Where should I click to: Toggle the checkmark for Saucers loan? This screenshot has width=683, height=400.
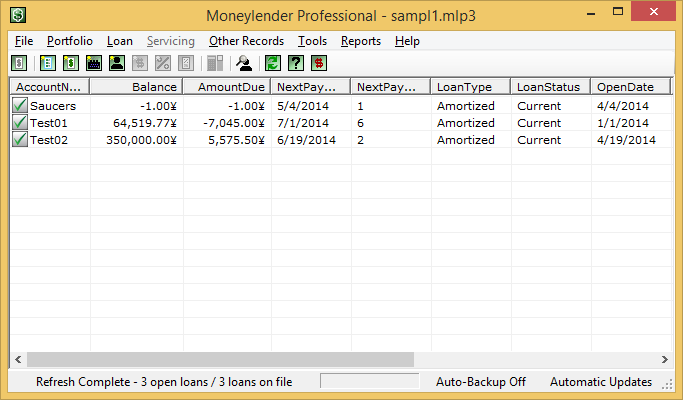pos(20,105)
